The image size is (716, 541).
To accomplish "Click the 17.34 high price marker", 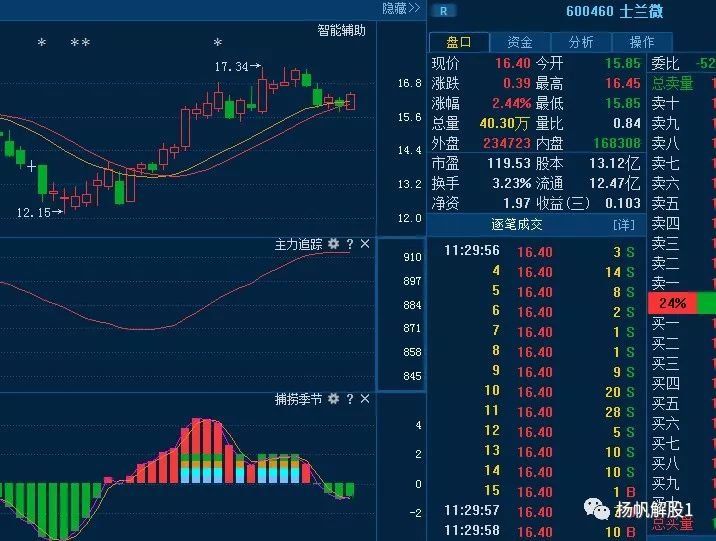I will click(x=238, y=67).
